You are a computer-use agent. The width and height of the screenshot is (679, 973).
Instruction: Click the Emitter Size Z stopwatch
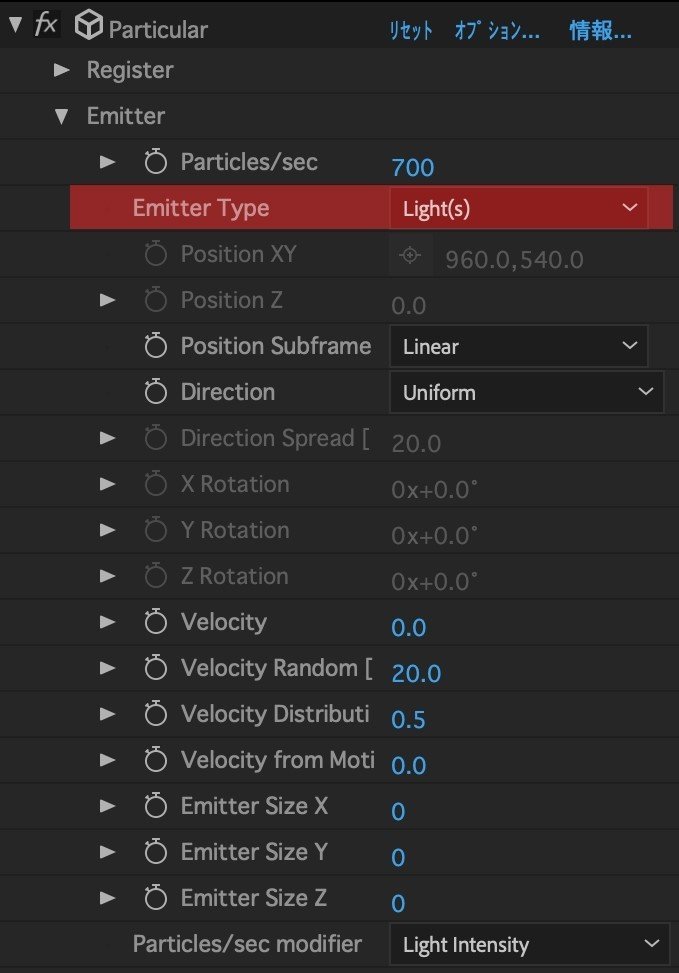point(155,897)
